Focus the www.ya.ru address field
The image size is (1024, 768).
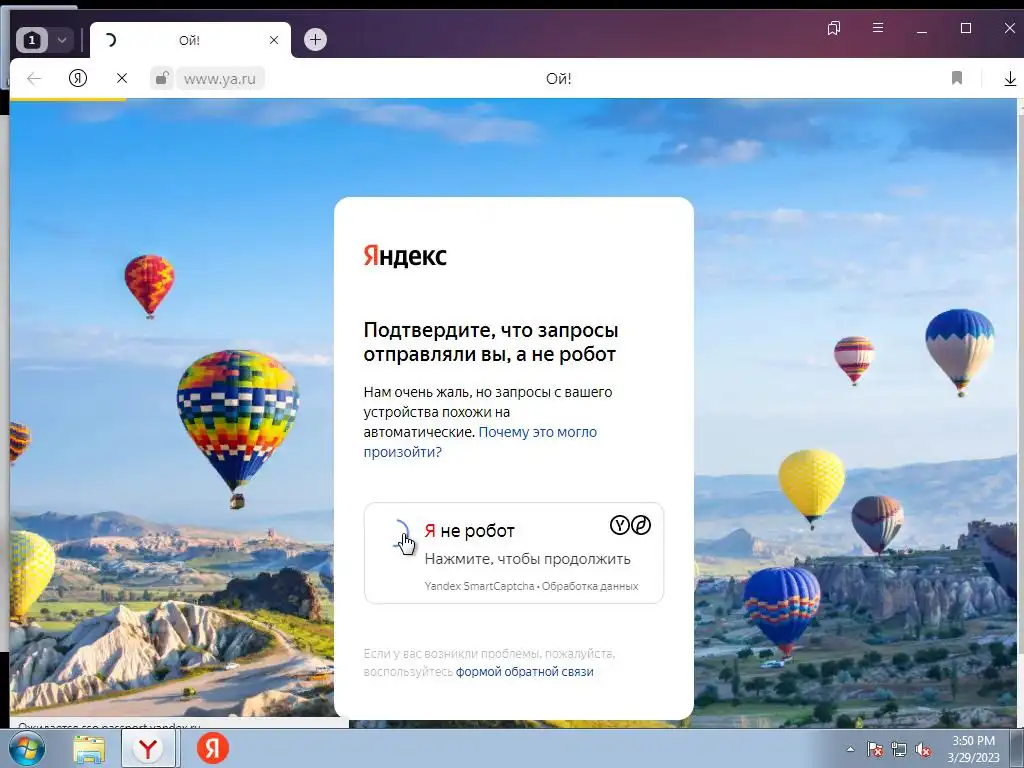(220, 79)
